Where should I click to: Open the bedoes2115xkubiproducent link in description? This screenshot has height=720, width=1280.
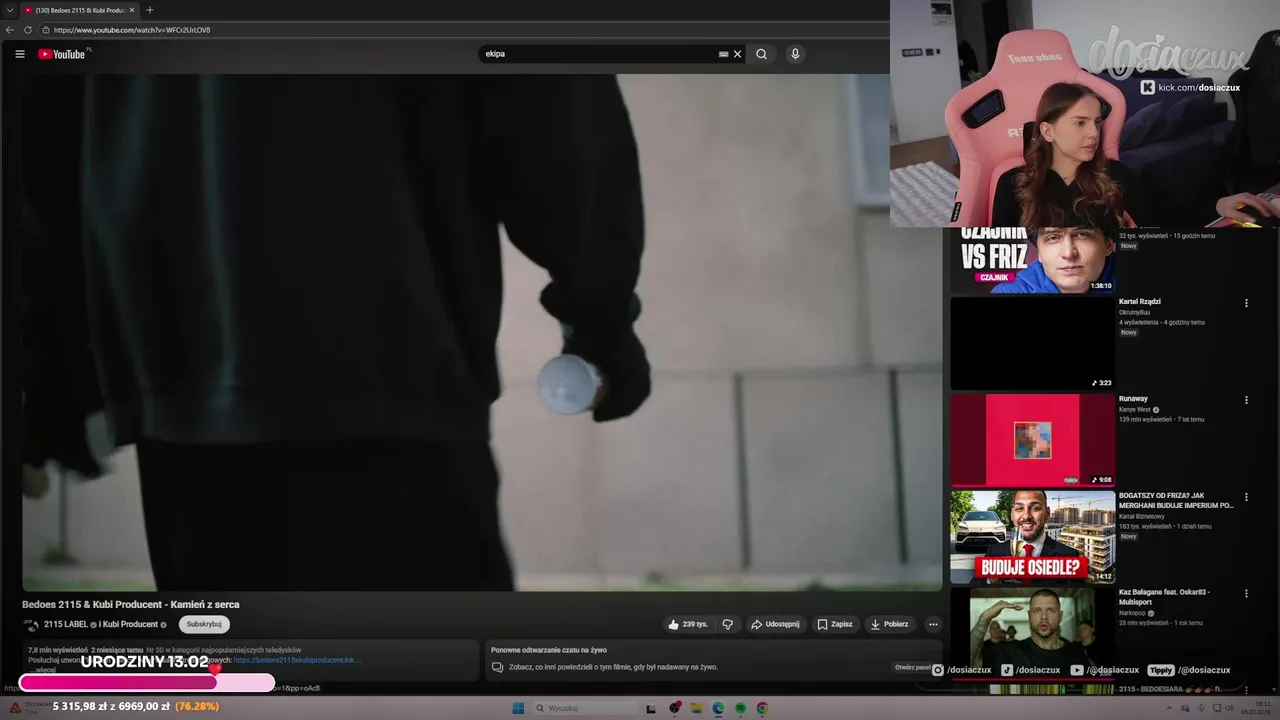pos(297,660)
